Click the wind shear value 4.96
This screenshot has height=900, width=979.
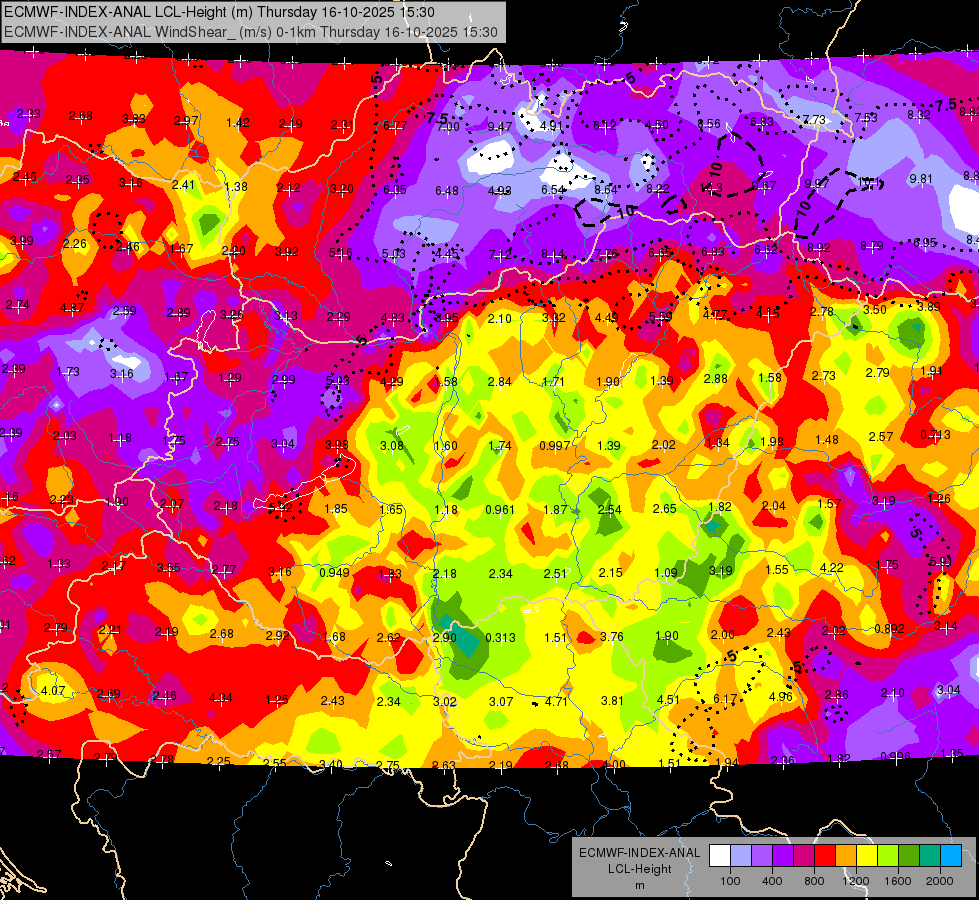[x=780, y=696]
